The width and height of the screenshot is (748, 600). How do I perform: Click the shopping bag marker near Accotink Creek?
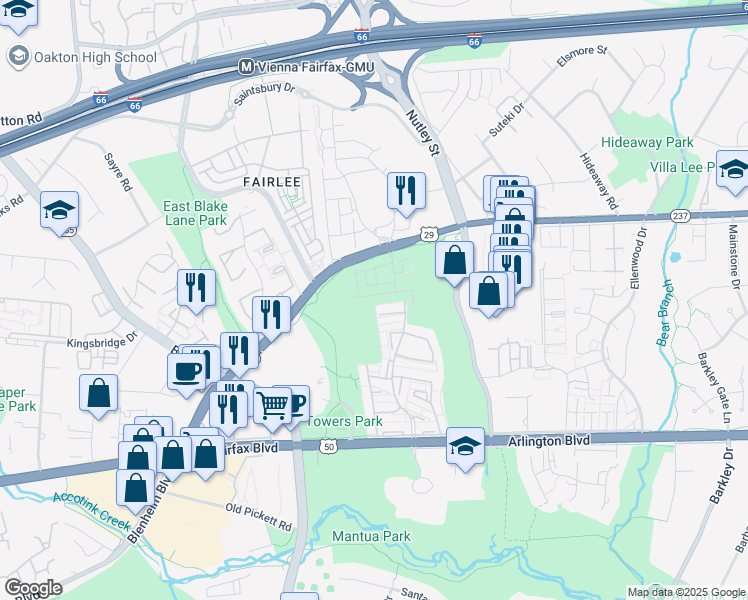coord(135,488)
